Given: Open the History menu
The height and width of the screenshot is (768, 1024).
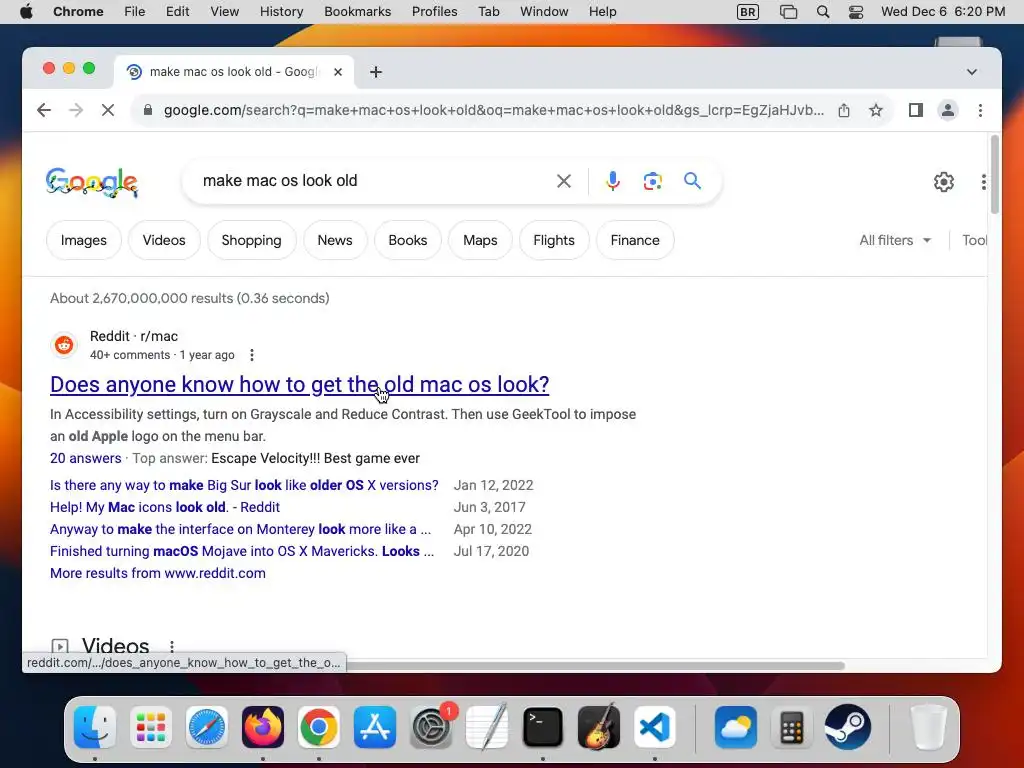Looking at the screenshot, I should [281, 12].
